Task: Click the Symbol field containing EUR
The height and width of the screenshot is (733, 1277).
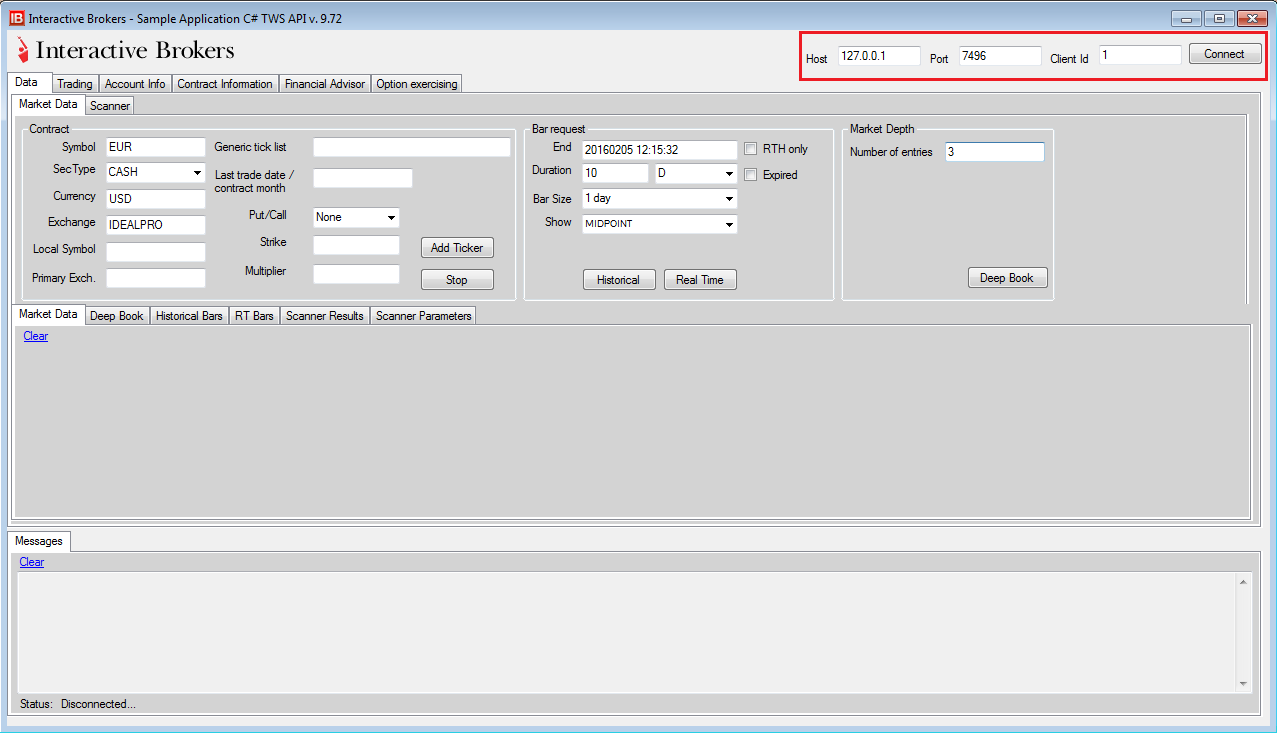Action: point(155,147)
